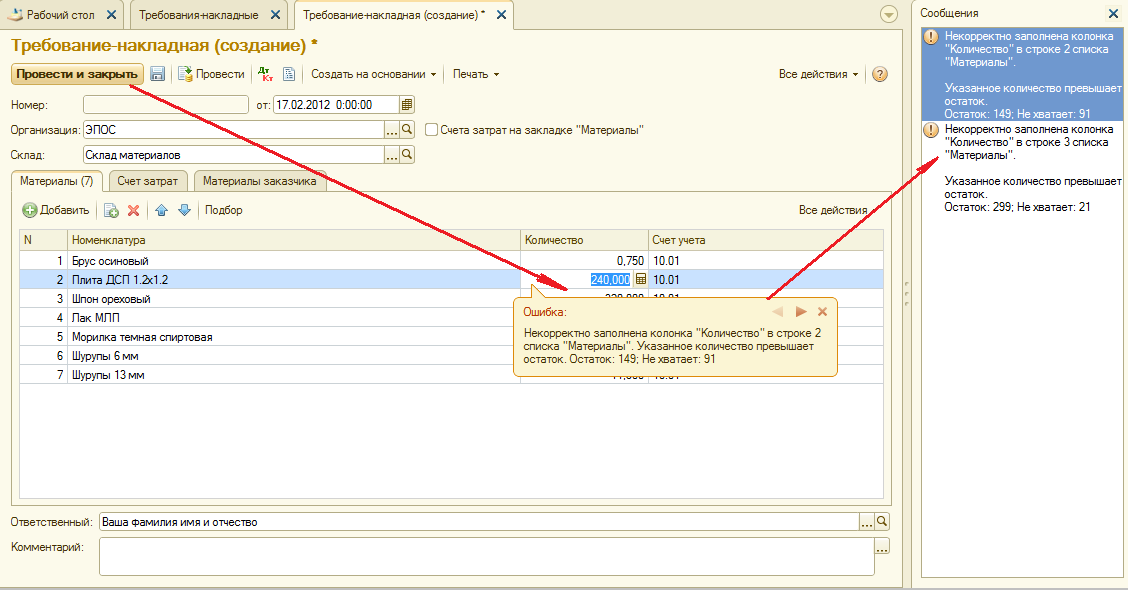
Task: Click the Дт/Кт postings icon
Action: (x=265, y=74)
